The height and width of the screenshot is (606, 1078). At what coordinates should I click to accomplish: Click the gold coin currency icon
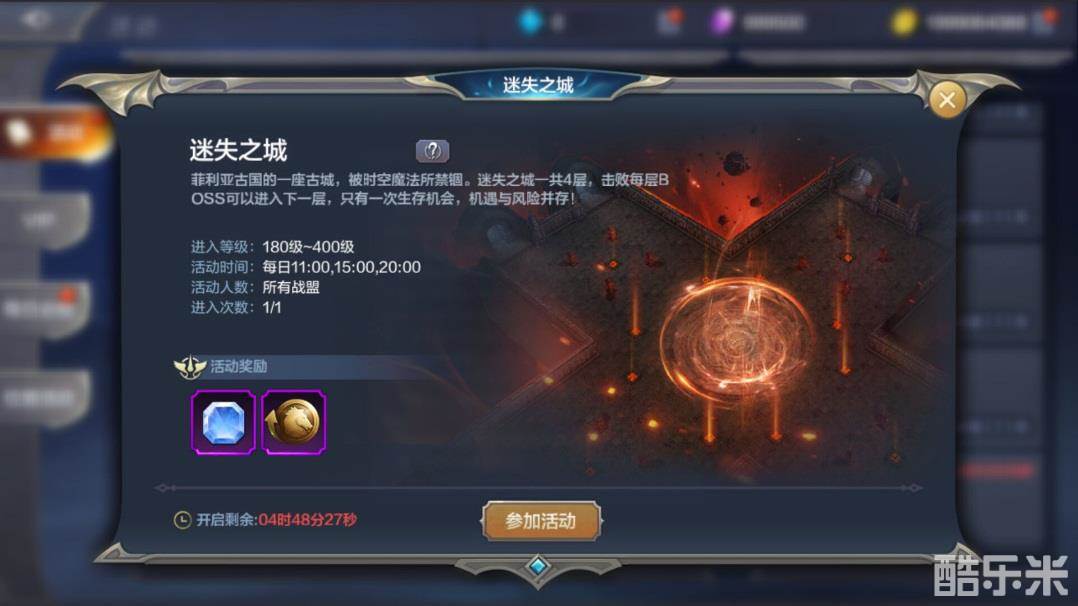(x=904, y=22)
